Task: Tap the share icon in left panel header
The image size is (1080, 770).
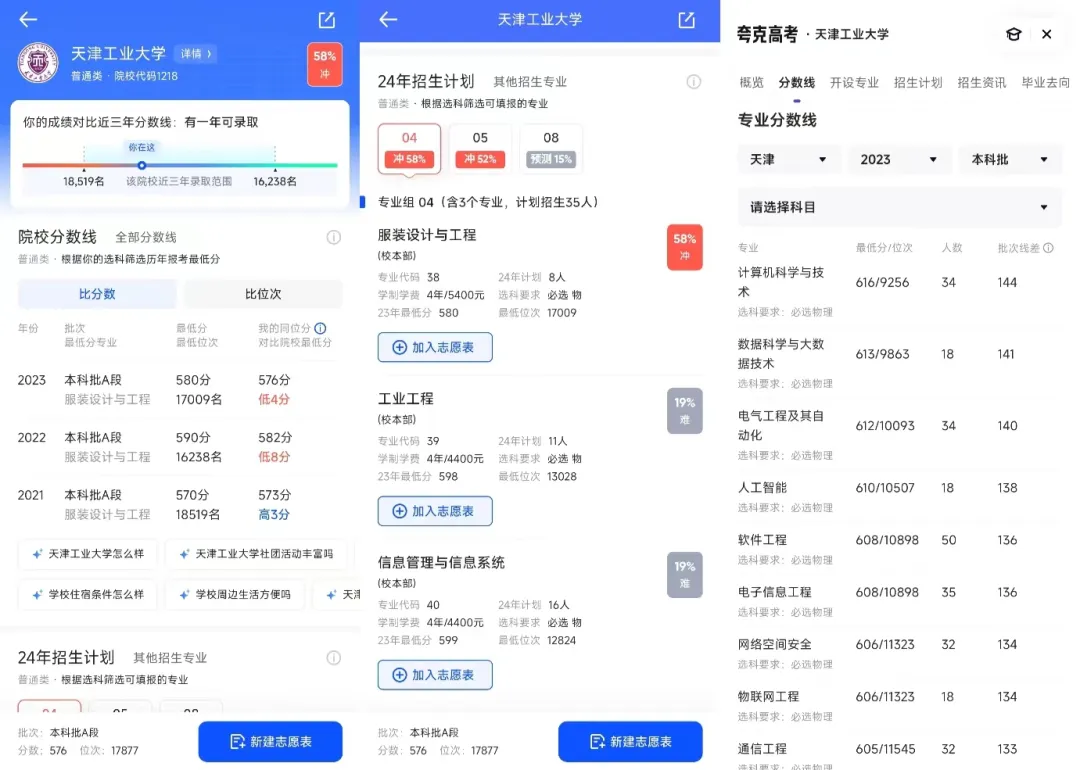Action: pos(326,20)
